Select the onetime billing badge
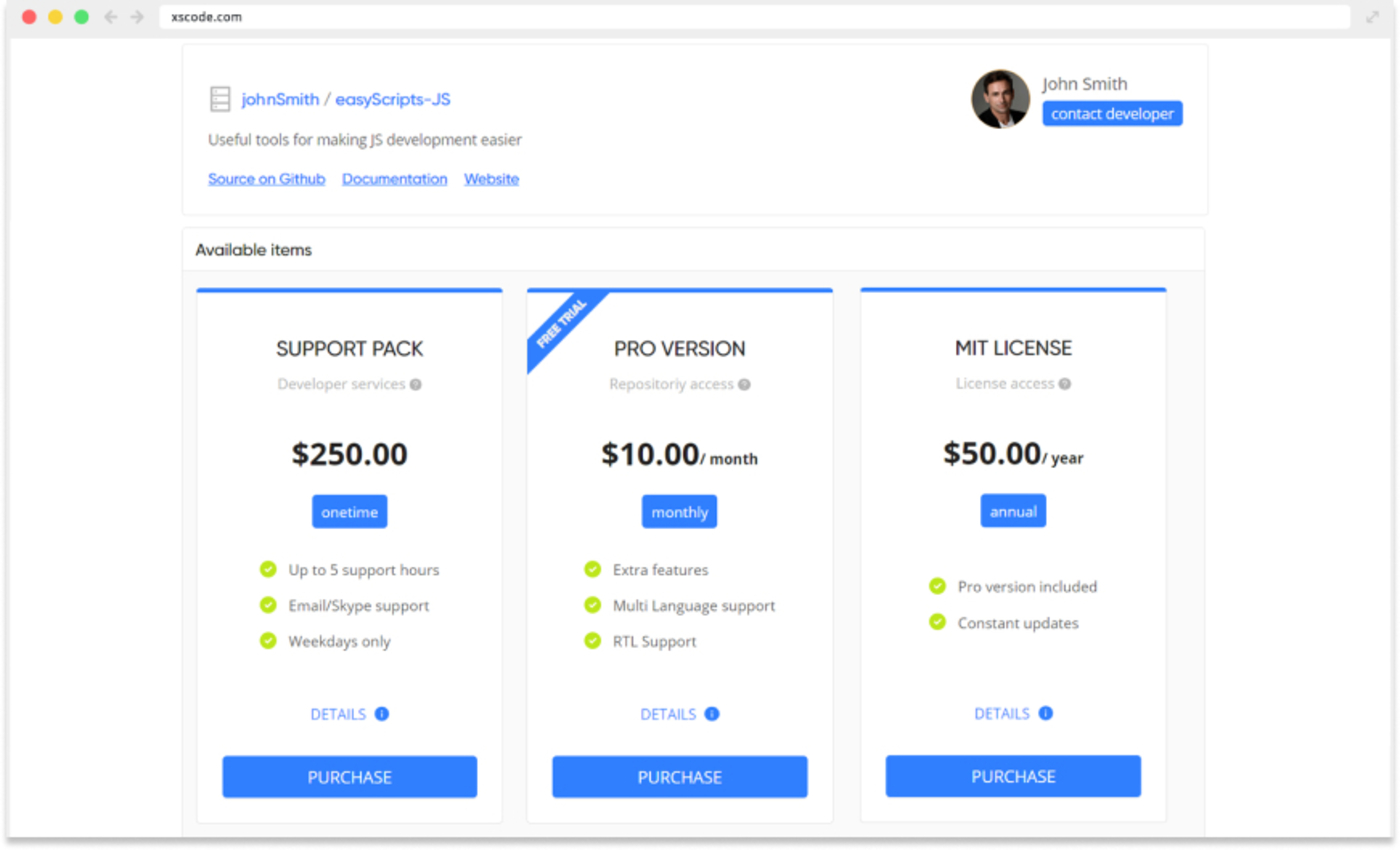 [x=349, y=511]
